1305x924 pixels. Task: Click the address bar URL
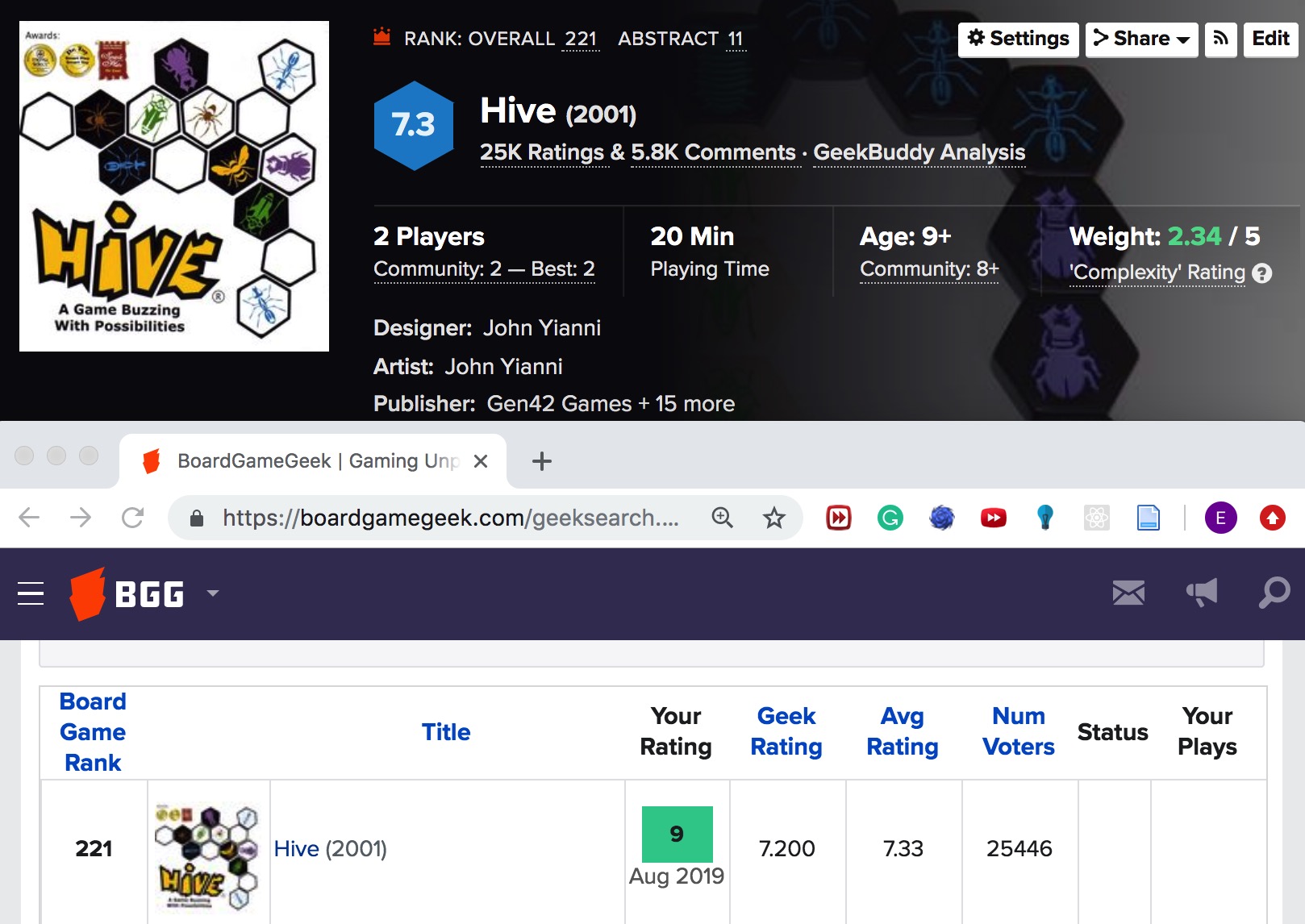click(450, 518)
